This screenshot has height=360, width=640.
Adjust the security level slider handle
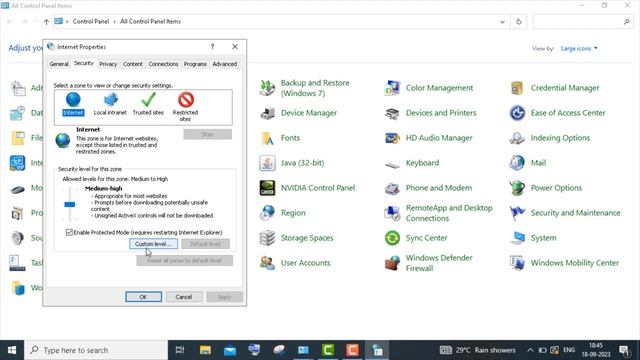point(70,204)
